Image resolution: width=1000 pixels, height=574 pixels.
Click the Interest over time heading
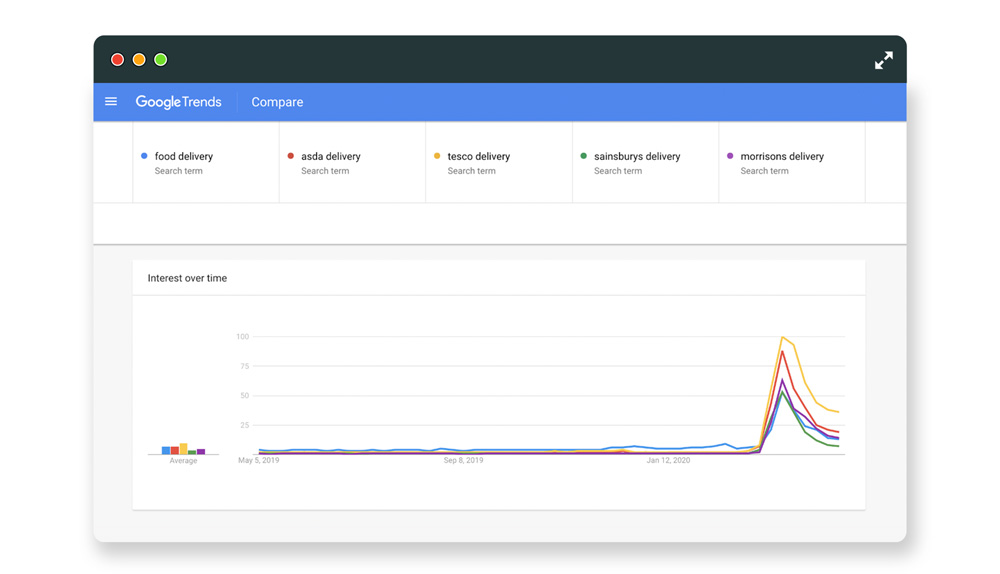[187, 278]
